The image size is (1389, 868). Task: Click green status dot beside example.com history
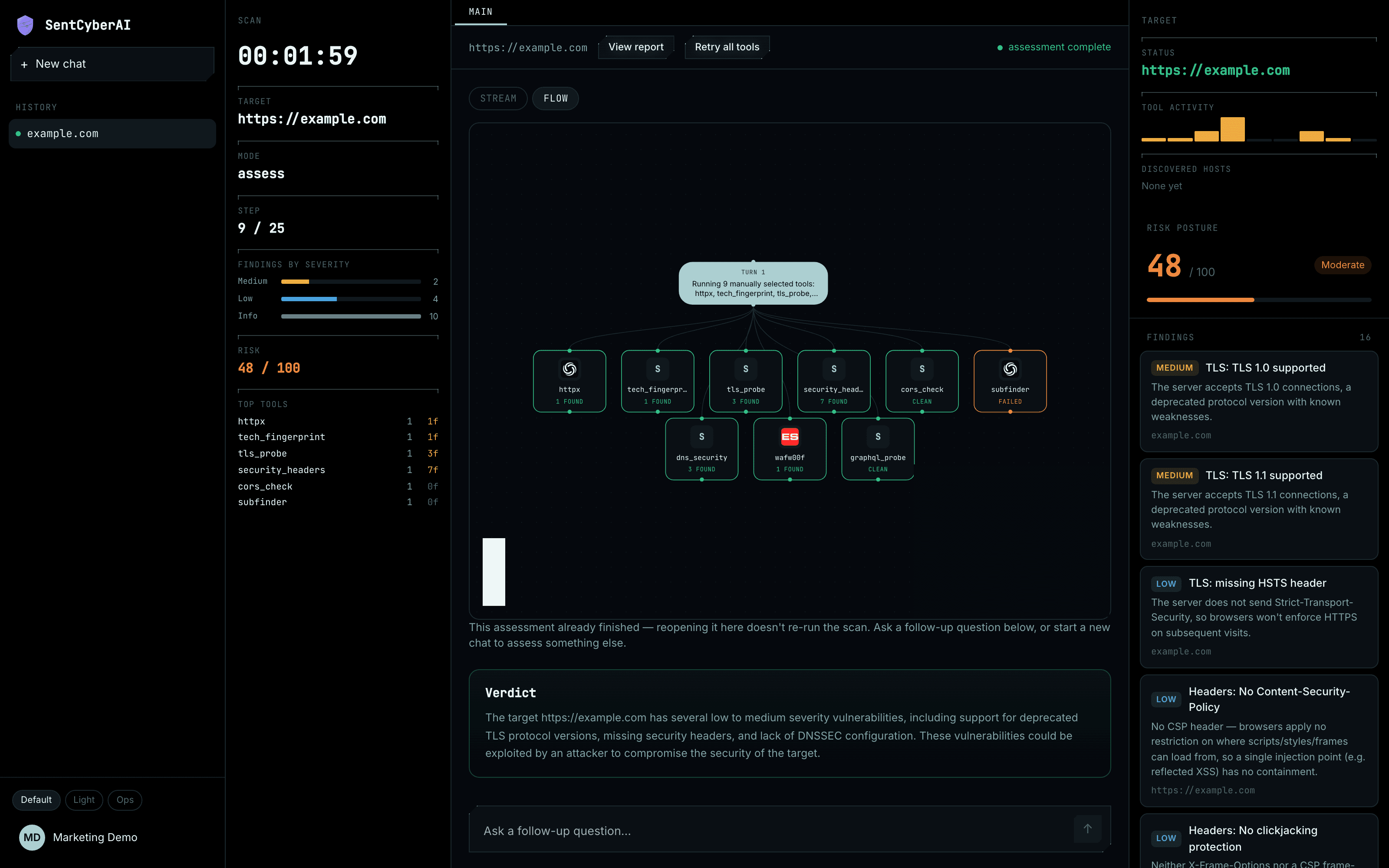18,134
